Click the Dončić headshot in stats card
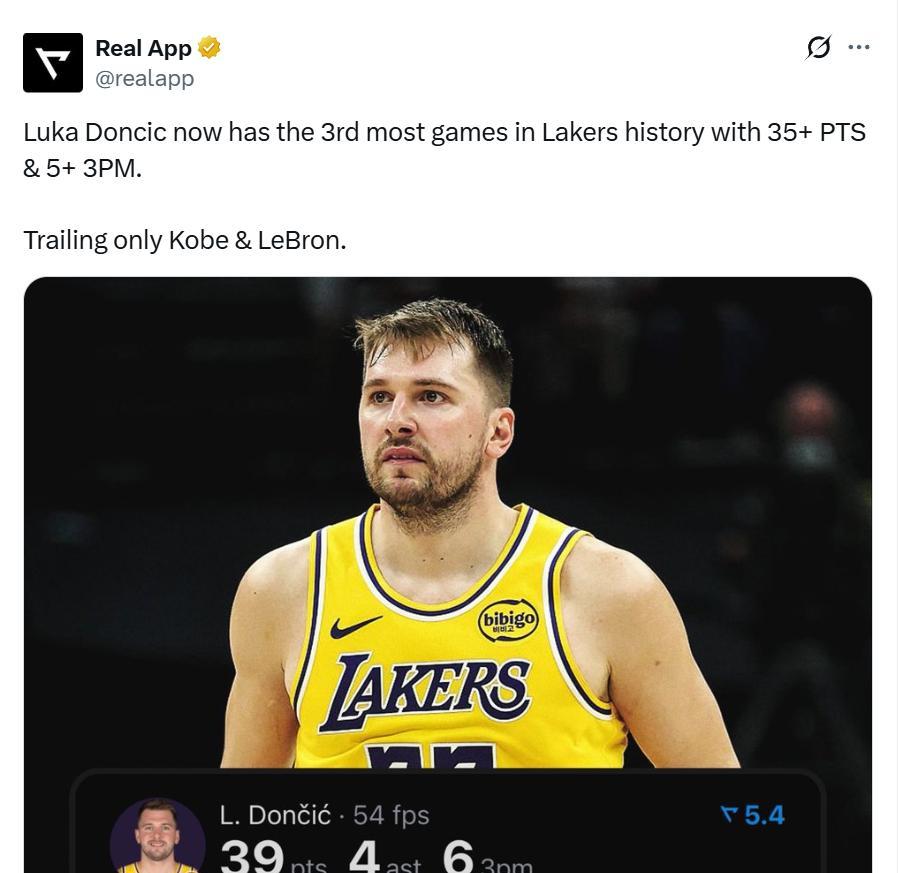 (157, 838)
